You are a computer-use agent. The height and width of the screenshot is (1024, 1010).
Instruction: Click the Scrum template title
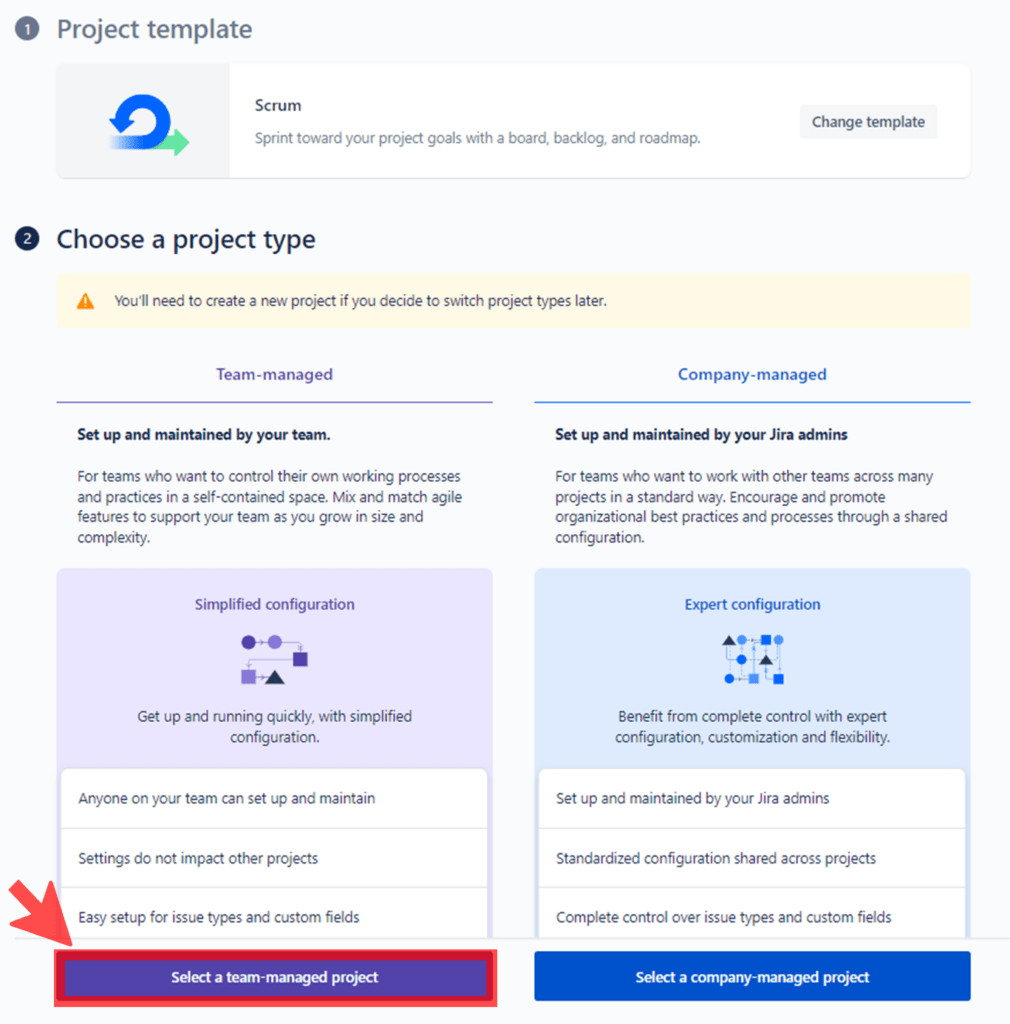click(278, 106)
